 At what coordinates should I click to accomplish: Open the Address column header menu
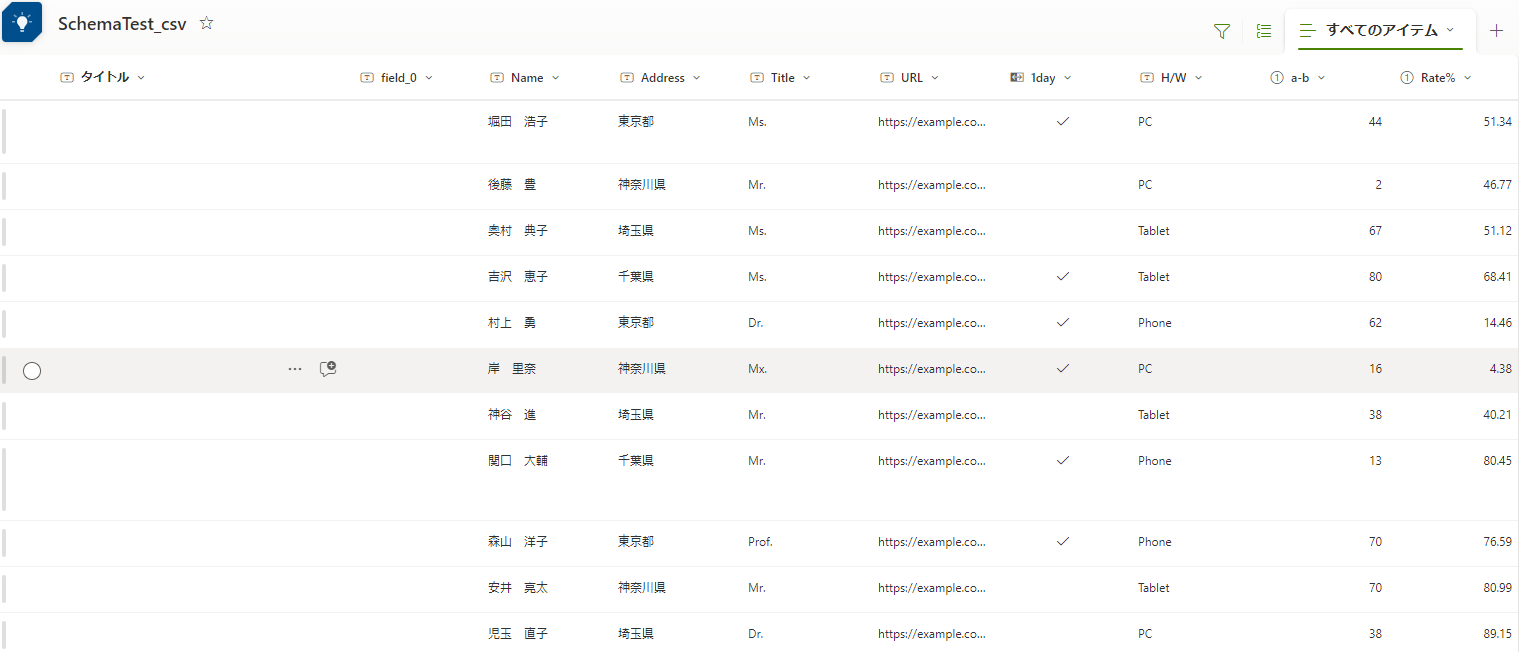660,77
